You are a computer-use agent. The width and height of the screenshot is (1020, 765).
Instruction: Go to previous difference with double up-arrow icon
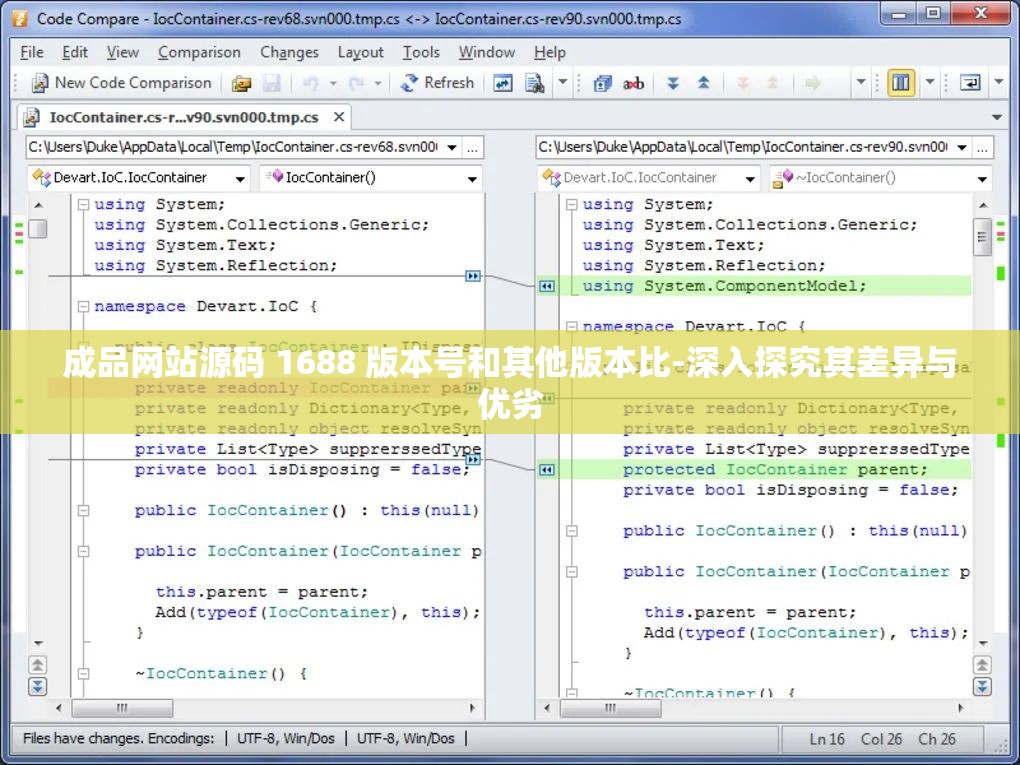[702, 83]
